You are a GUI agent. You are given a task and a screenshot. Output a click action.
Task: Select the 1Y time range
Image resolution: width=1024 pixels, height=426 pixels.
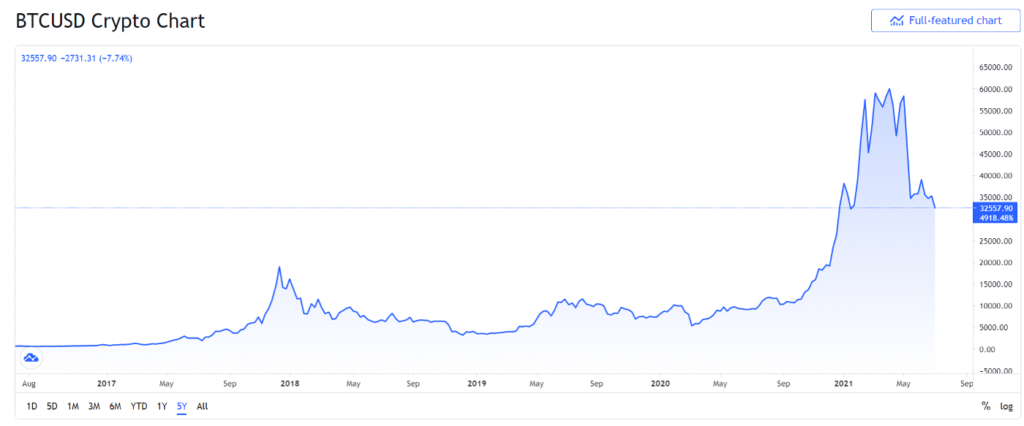point(162,406)
